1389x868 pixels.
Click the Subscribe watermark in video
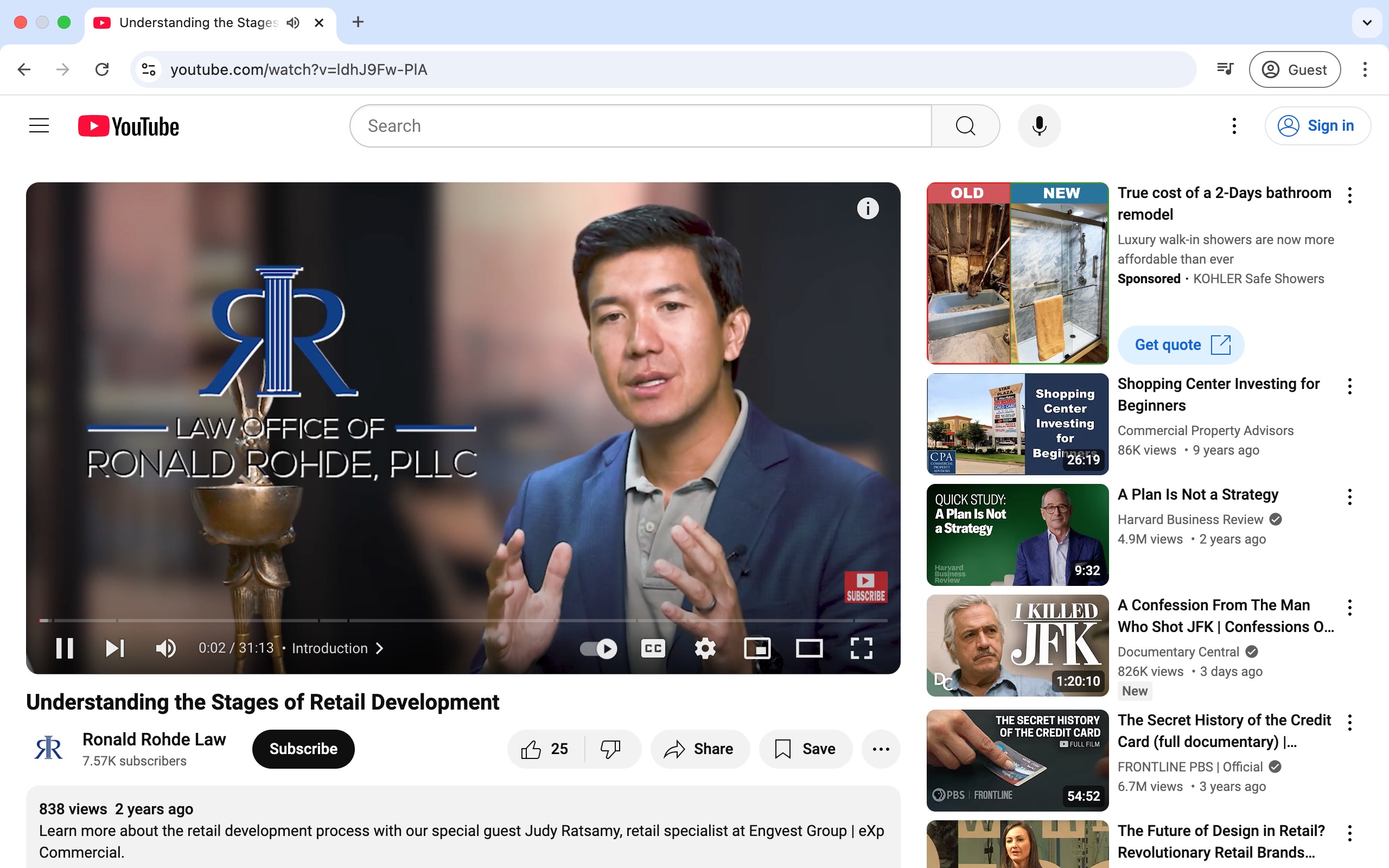(x=865, y=586)
